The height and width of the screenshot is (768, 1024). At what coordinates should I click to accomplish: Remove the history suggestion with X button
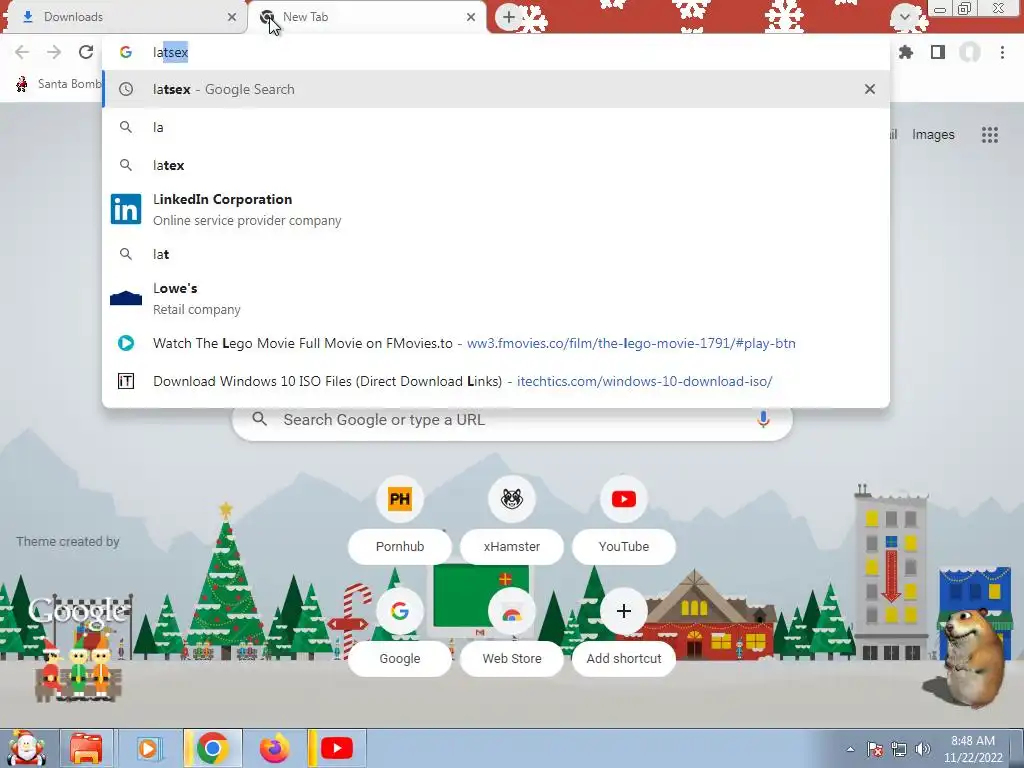point(870,89)
